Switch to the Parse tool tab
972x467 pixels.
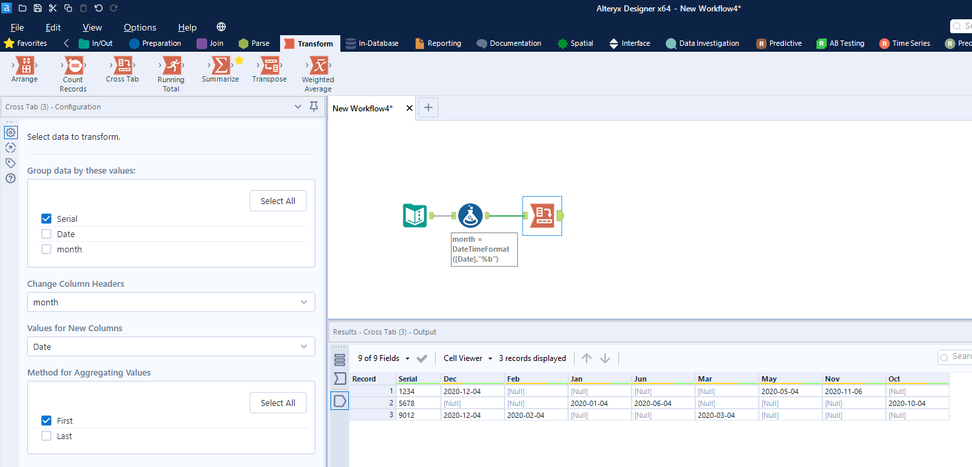(x=254, y=43)
